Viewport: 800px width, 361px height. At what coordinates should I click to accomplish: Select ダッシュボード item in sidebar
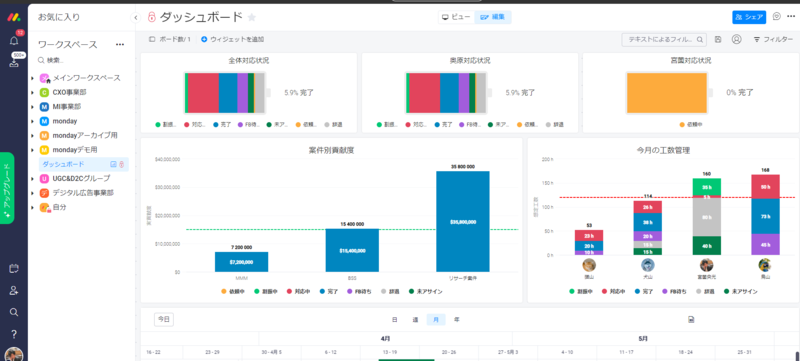(84, 164)
